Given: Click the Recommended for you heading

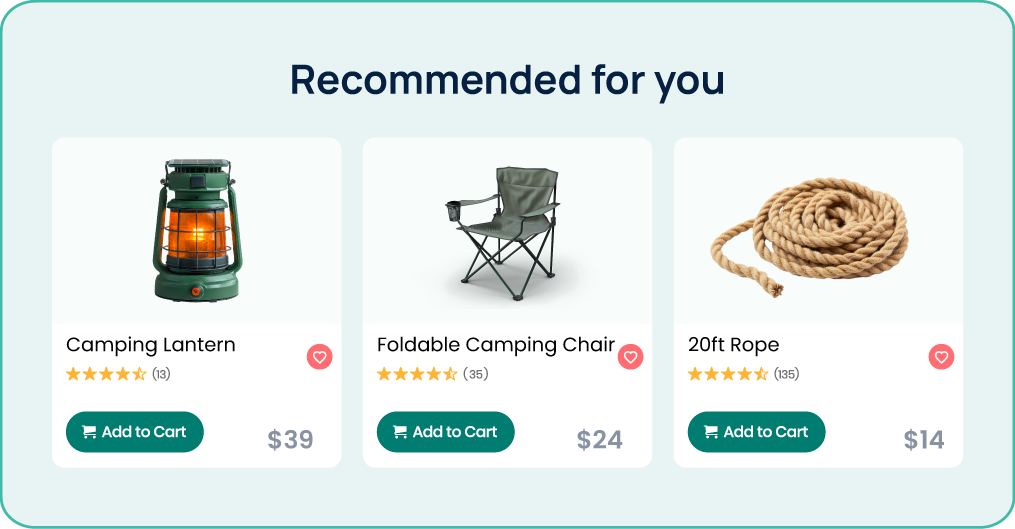Looking at the screenshot, I should (x=507, y=80).
